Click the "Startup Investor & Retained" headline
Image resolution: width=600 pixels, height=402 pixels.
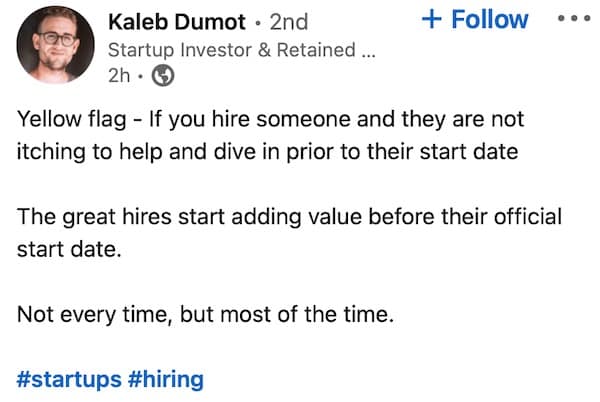[230, 49]
